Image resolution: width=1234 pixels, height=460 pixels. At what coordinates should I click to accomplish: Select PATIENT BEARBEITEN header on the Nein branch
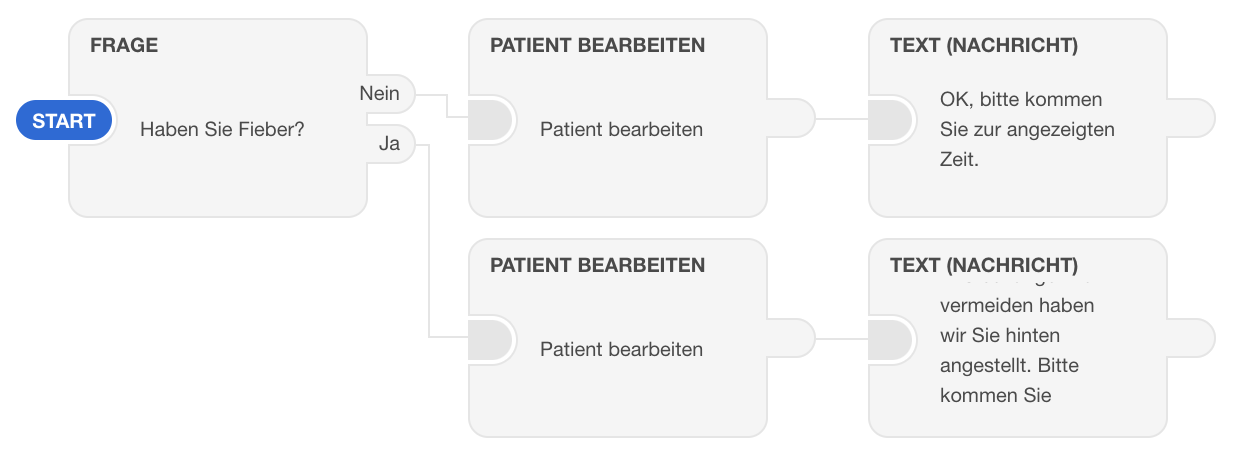[x=597, y=46]
